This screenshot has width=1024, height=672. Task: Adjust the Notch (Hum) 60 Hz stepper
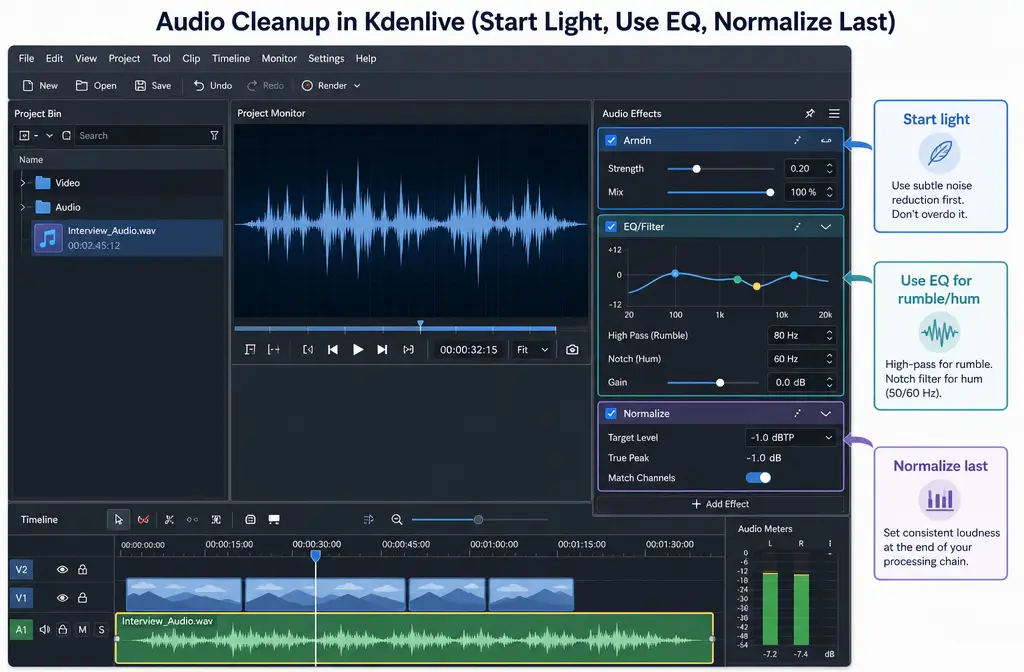point(829,359)
